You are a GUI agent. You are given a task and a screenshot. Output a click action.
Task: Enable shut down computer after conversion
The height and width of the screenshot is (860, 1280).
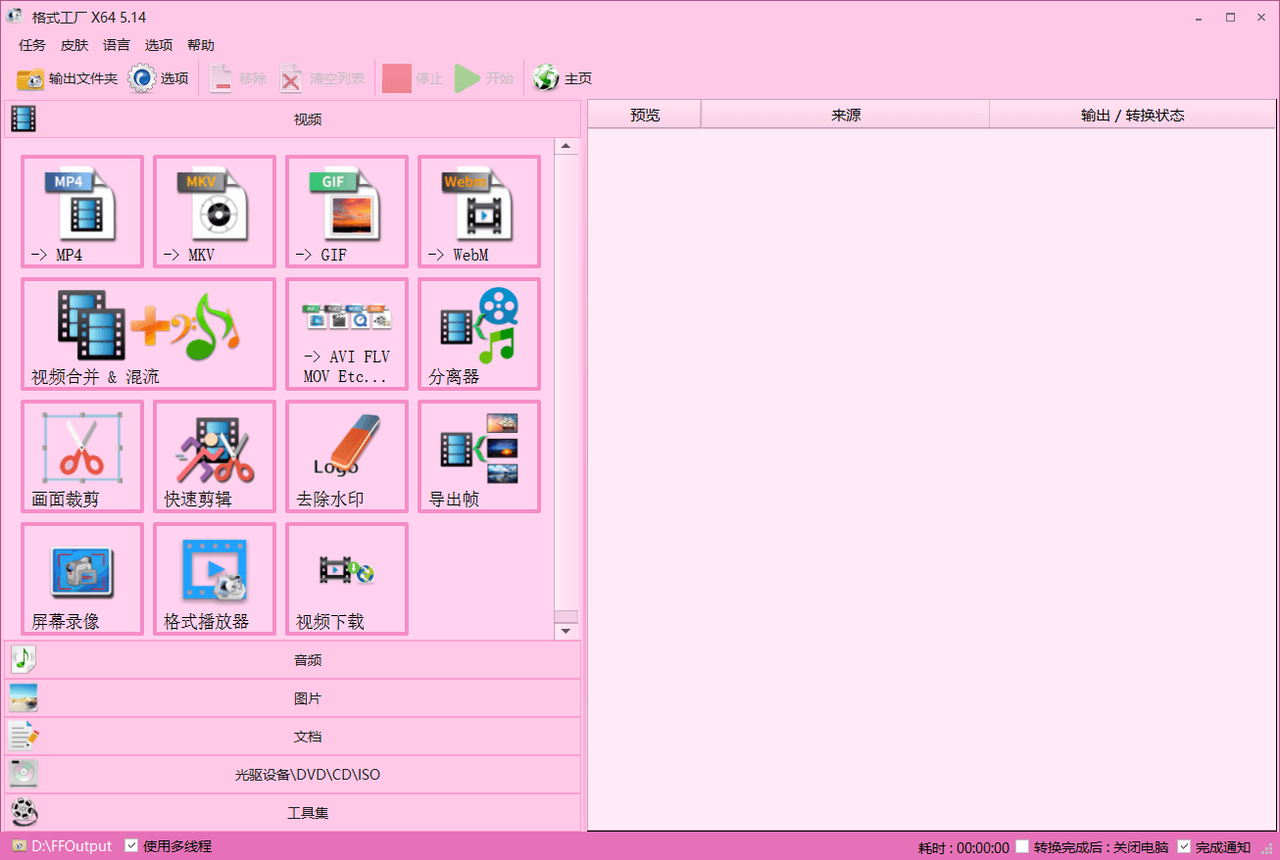[x=1022, y=847]
